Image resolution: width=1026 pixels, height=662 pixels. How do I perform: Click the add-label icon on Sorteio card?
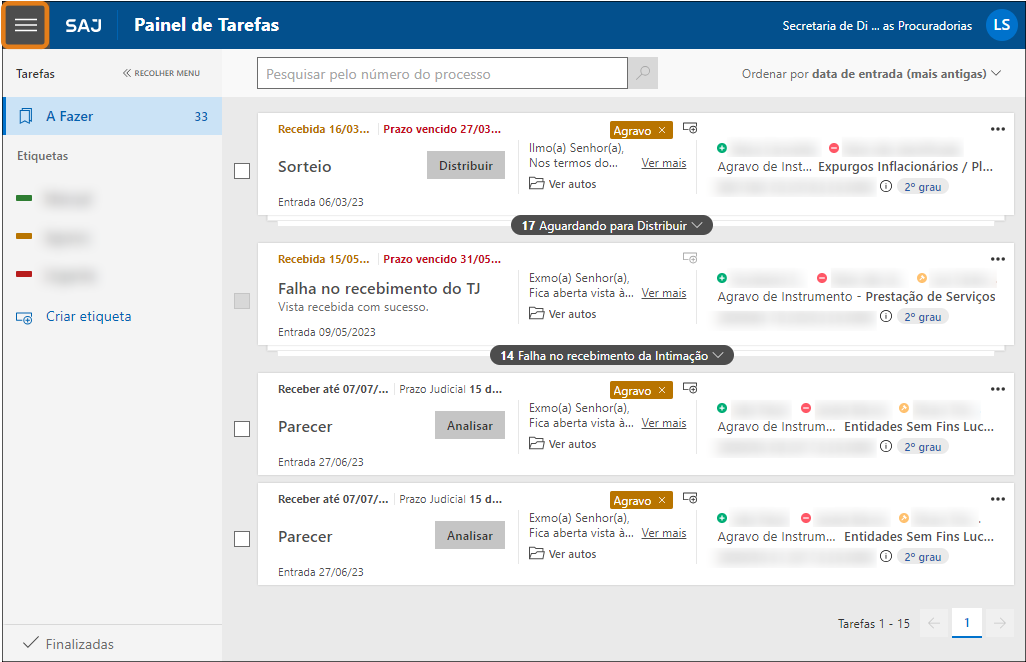[690, 128]
